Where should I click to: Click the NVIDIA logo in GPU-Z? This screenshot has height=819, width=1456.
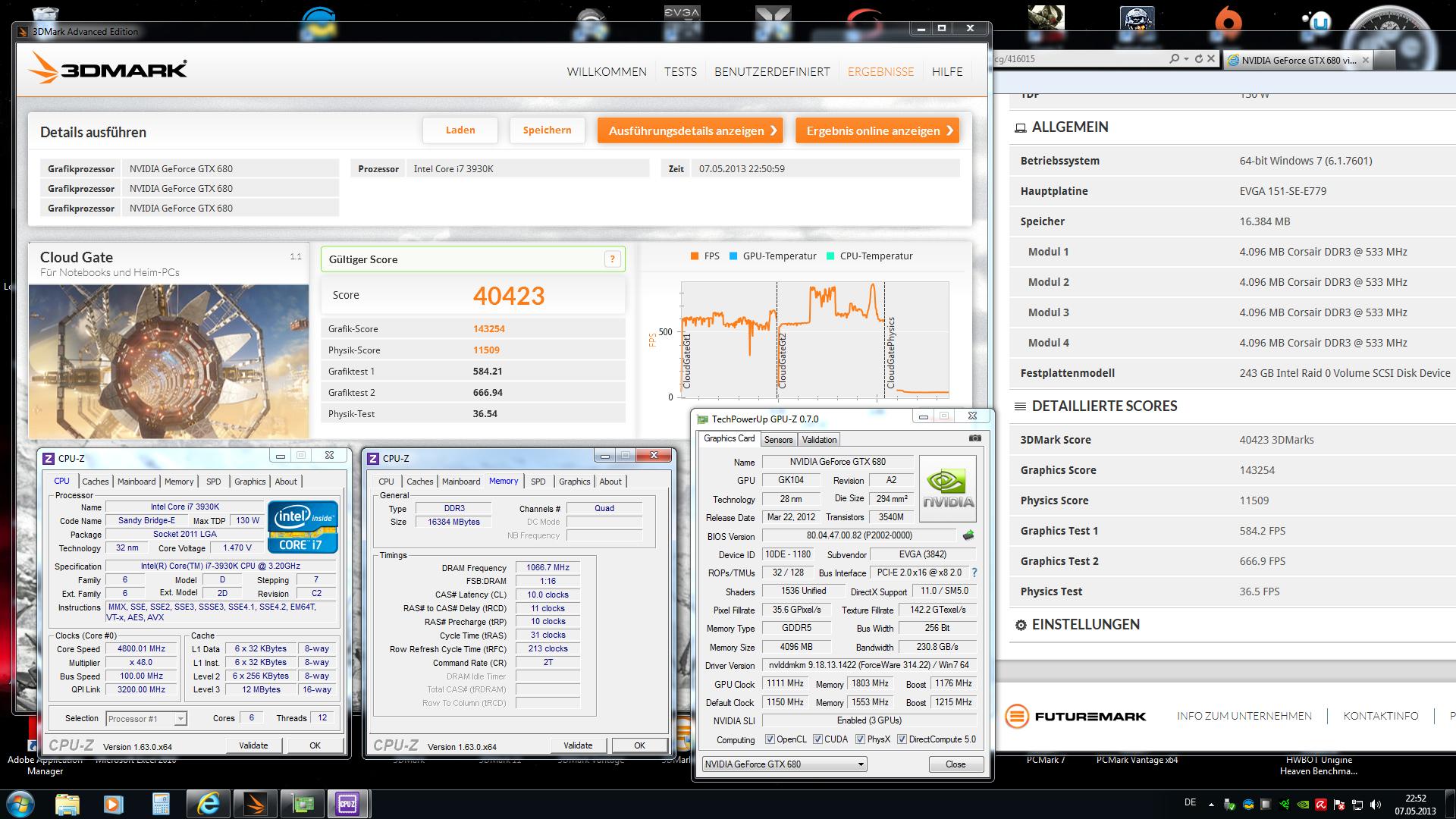[948, 488]
